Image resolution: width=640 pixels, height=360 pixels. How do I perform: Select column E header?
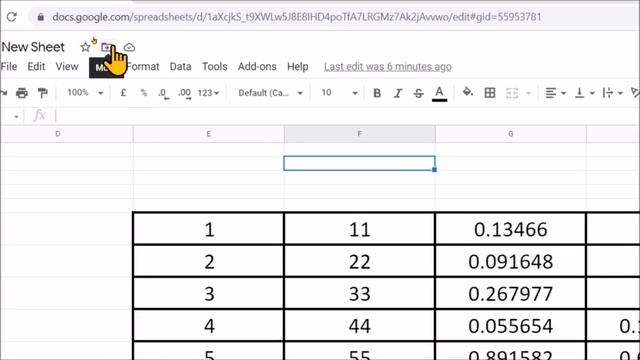[x=209, y=134]
